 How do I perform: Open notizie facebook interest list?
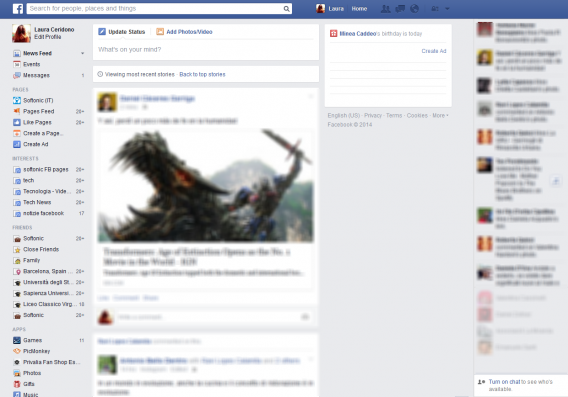coord(43,213)
